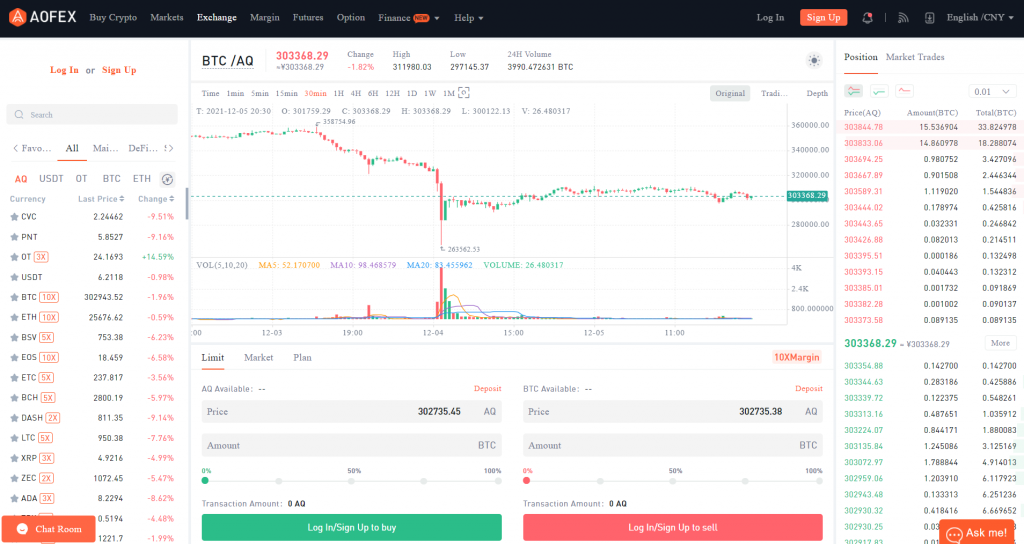Toggle light/dark theme sun icon
The image size is (1024, 544).
click(814, 61)
